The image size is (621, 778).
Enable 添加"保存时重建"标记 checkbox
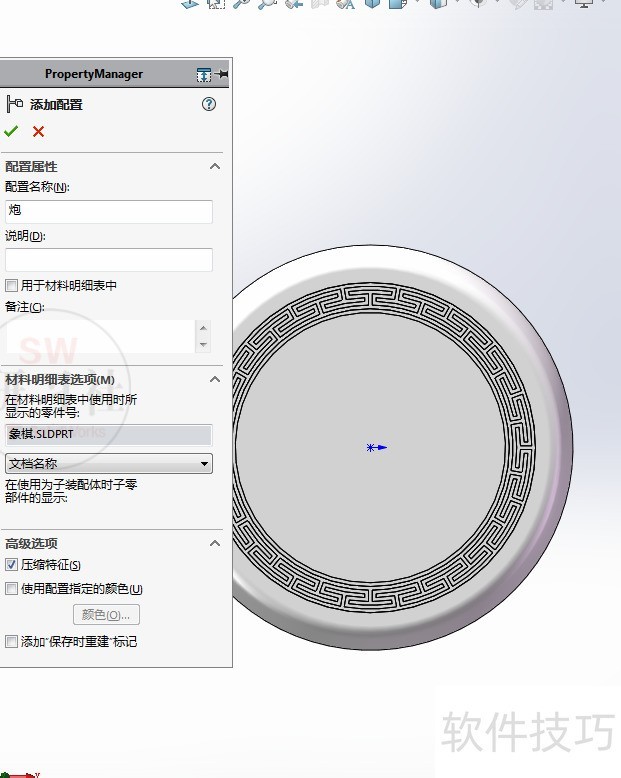tap(11, 642)
